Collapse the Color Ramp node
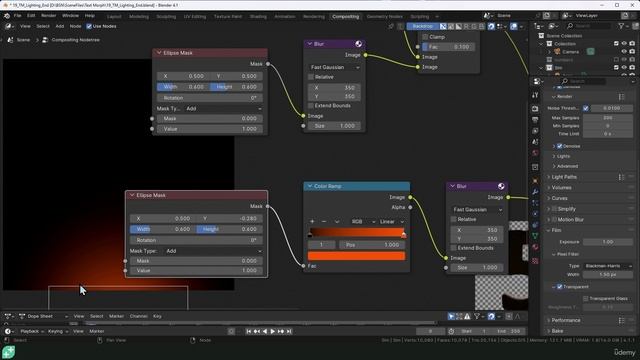 tap(310, 186)
